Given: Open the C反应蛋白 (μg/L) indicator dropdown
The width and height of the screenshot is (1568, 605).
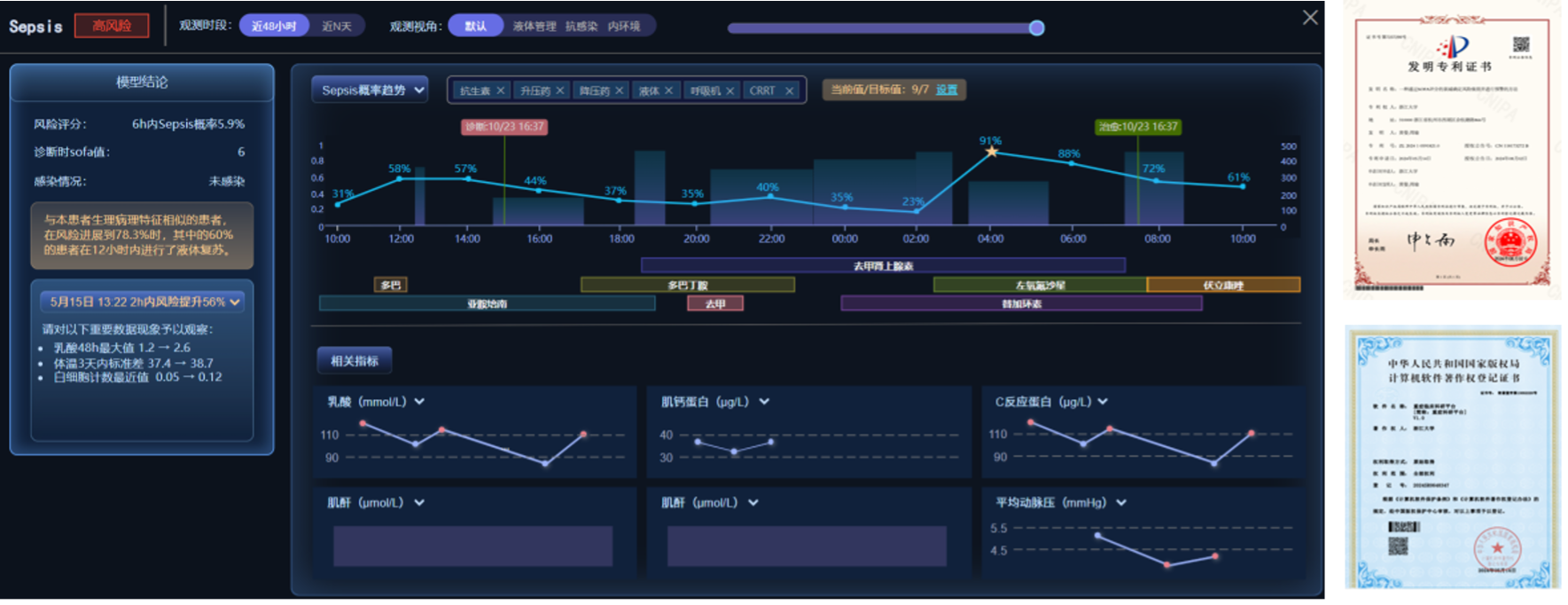Looking at the screenshot, I should click(x=1103, y=402).
